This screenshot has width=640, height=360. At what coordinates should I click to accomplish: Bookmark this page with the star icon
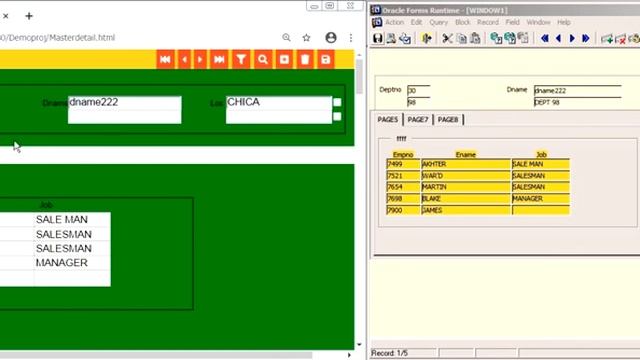tap(307, 38)
